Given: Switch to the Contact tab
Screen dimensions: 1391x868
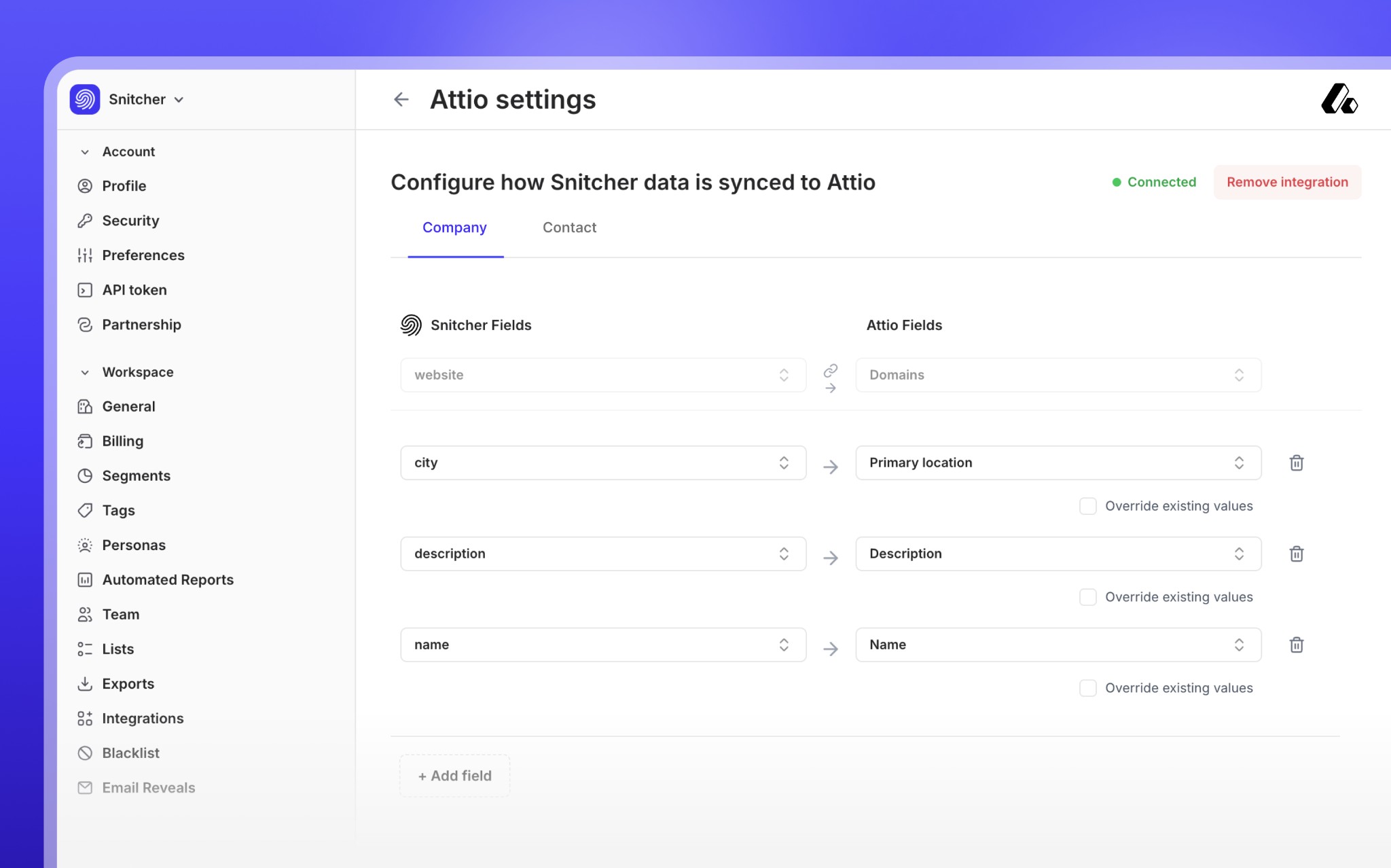Looking at the screenshot, I should coord(569,228).
